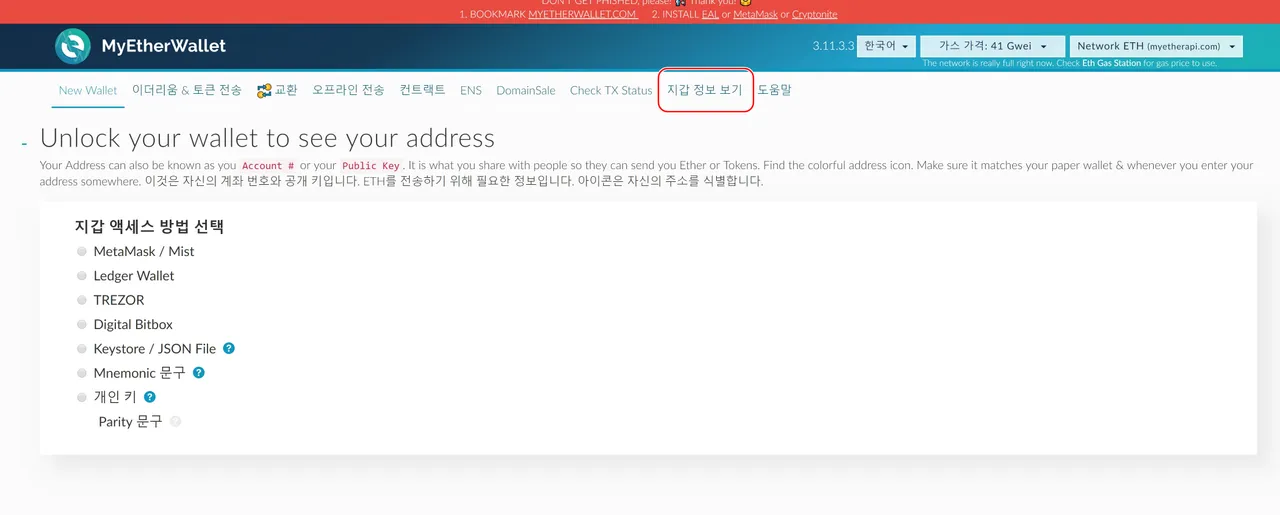Open the 도움말 tab
Image resolution: width=1280 pixels, height=515 pixels.
tap(774, 90)
